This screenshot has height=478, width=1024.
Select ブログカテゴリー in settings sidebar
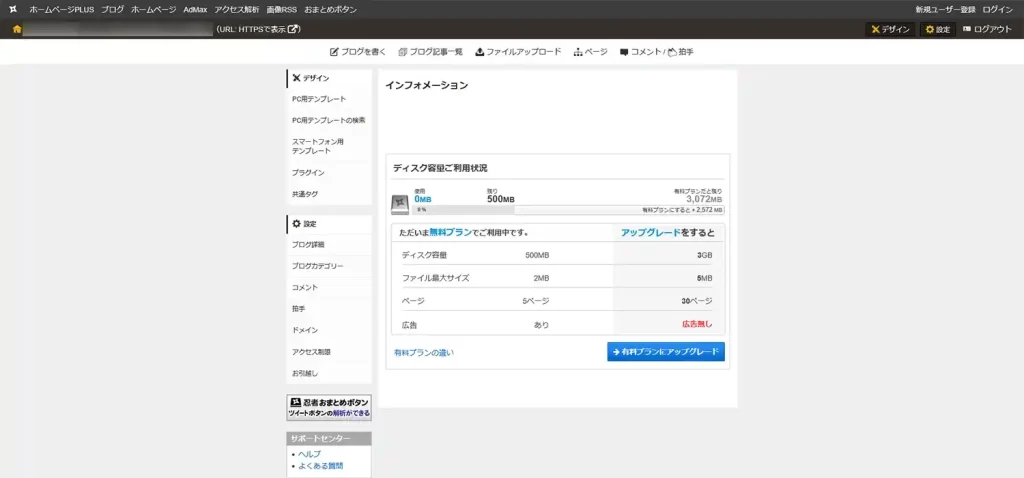[318, 266]
